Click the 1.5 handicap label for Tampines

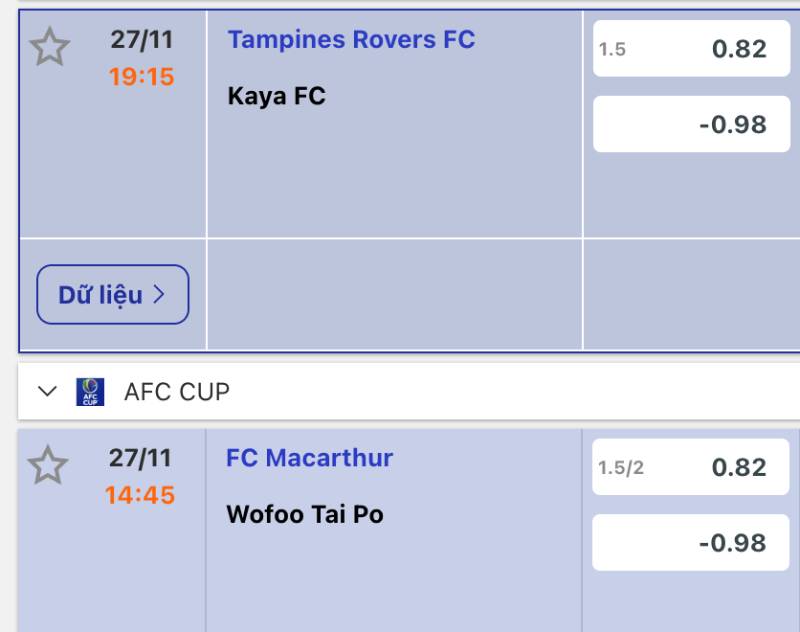coord(612,50)
